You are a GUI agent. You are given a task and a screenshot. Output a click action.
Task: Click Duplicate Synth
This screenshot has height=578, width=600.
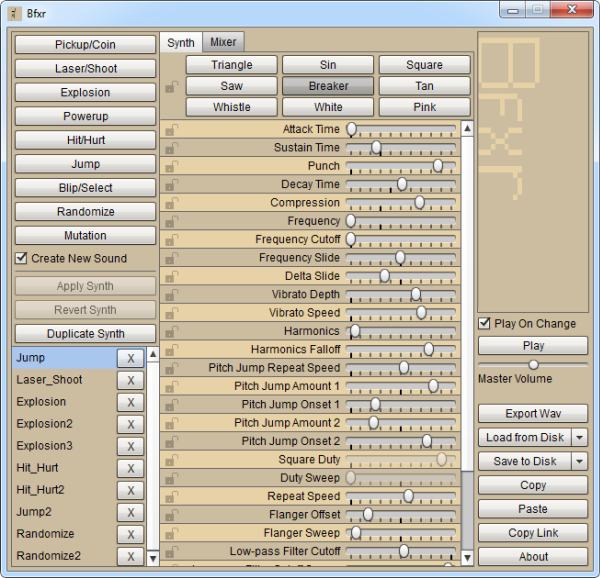tap(85, 334)
